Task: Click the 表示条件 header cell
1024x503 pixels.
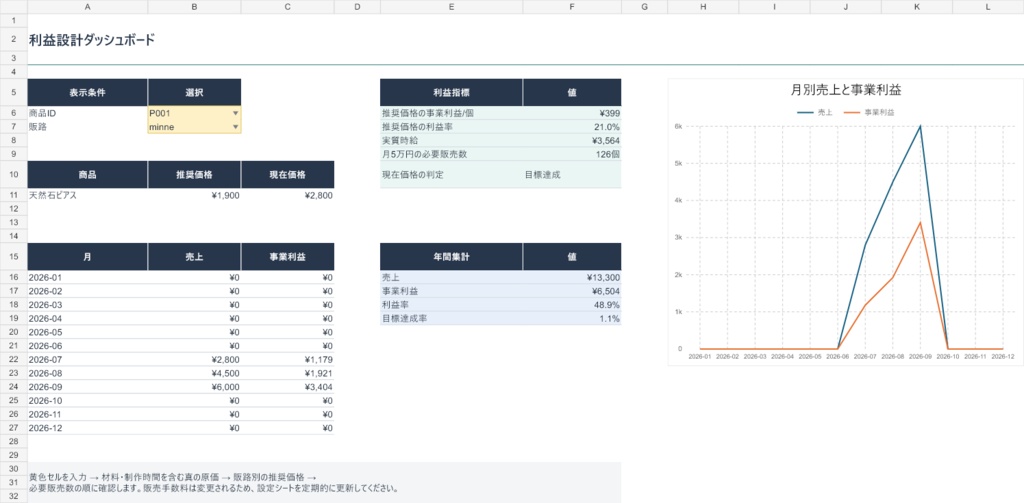Action: [88, 92]
